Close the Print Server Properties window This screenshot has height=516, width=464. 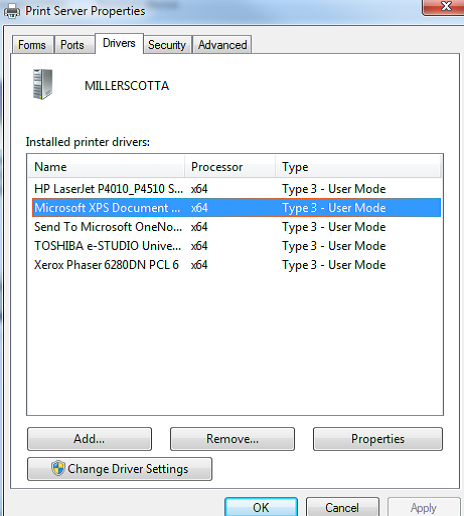(x=444, y=7)
